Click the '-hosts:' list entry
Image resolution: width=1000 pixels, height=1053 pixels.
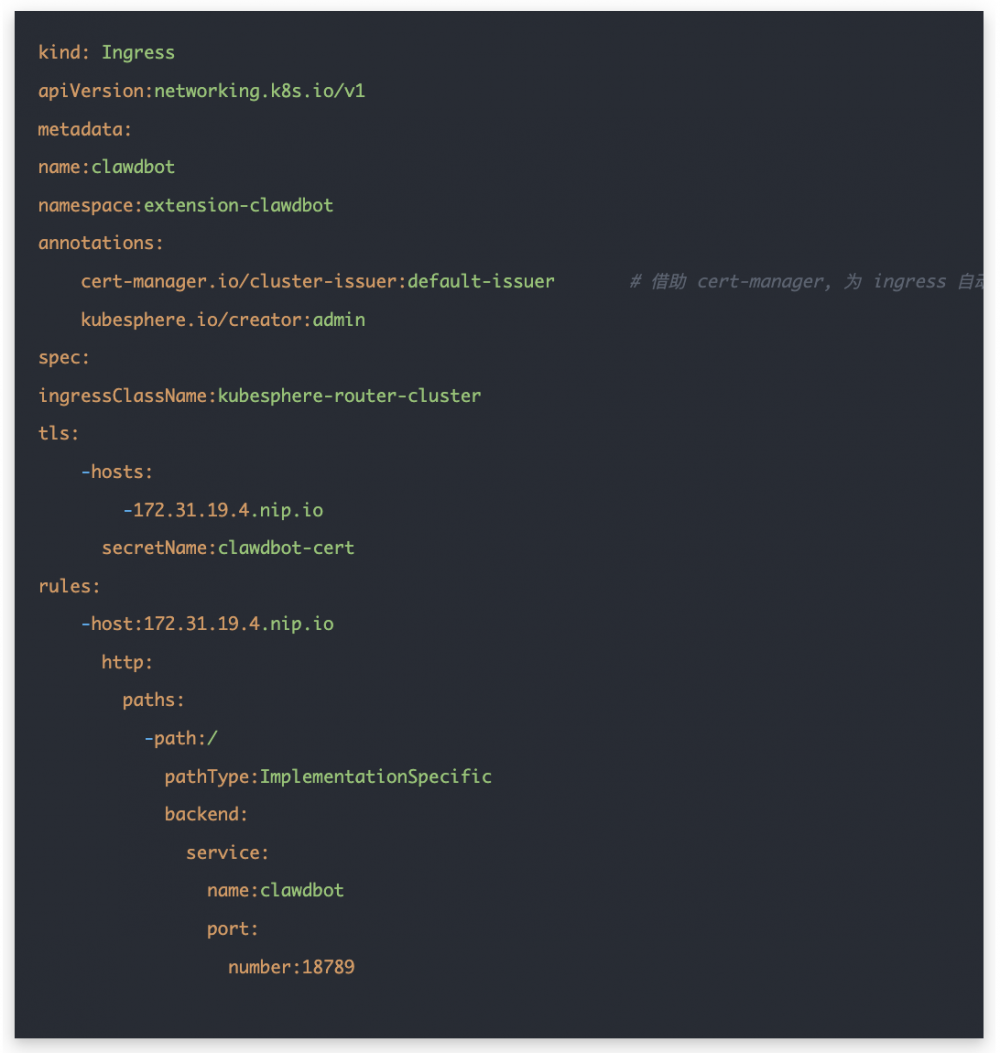tap(117, 472)
